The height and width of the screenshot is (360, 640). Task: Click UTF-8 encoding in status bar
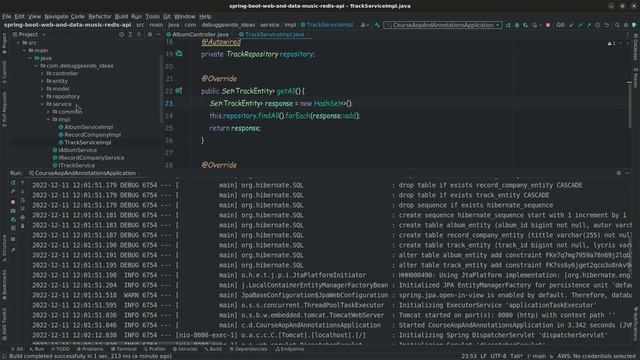498,356
